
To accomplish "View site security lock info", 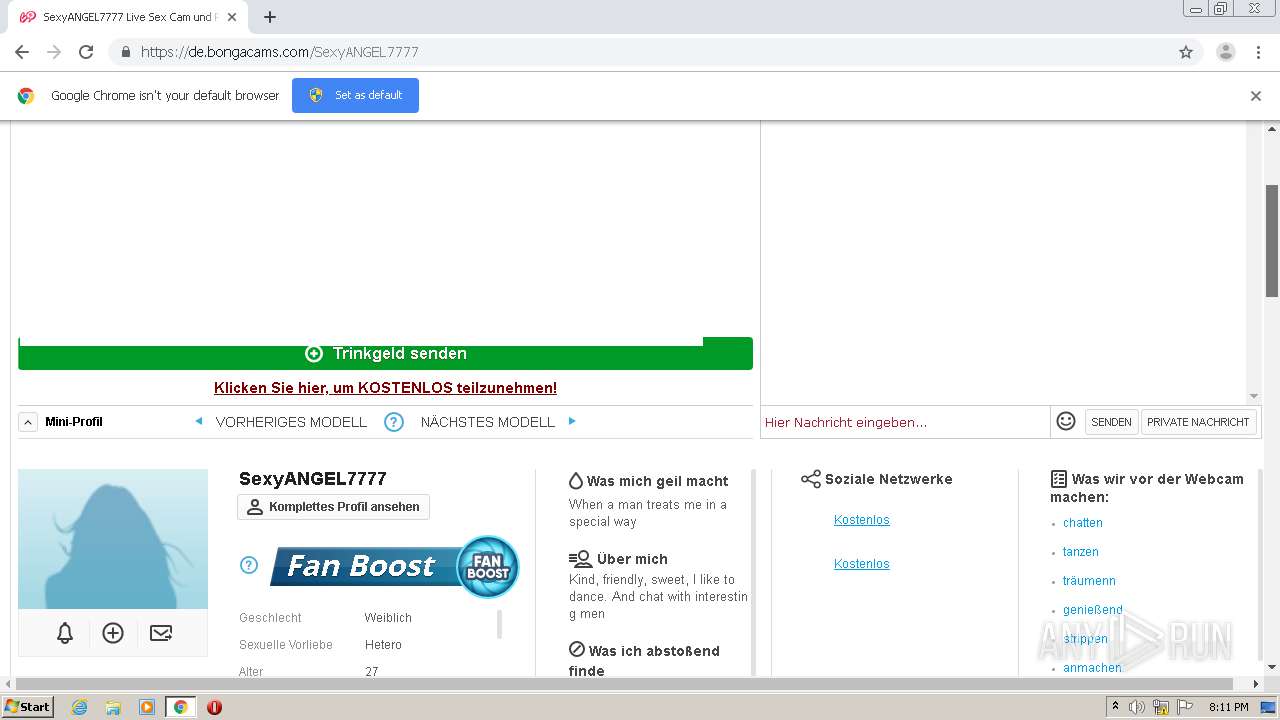I will pos(125,52).
